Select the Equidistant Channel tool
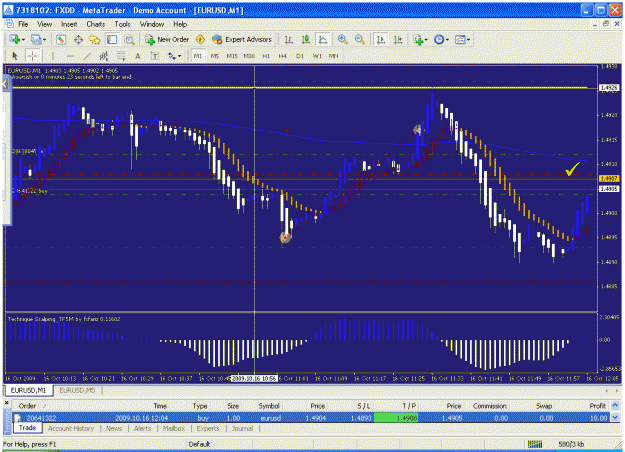625x452 pixels. pyautogui.click(x=104, y=56)
